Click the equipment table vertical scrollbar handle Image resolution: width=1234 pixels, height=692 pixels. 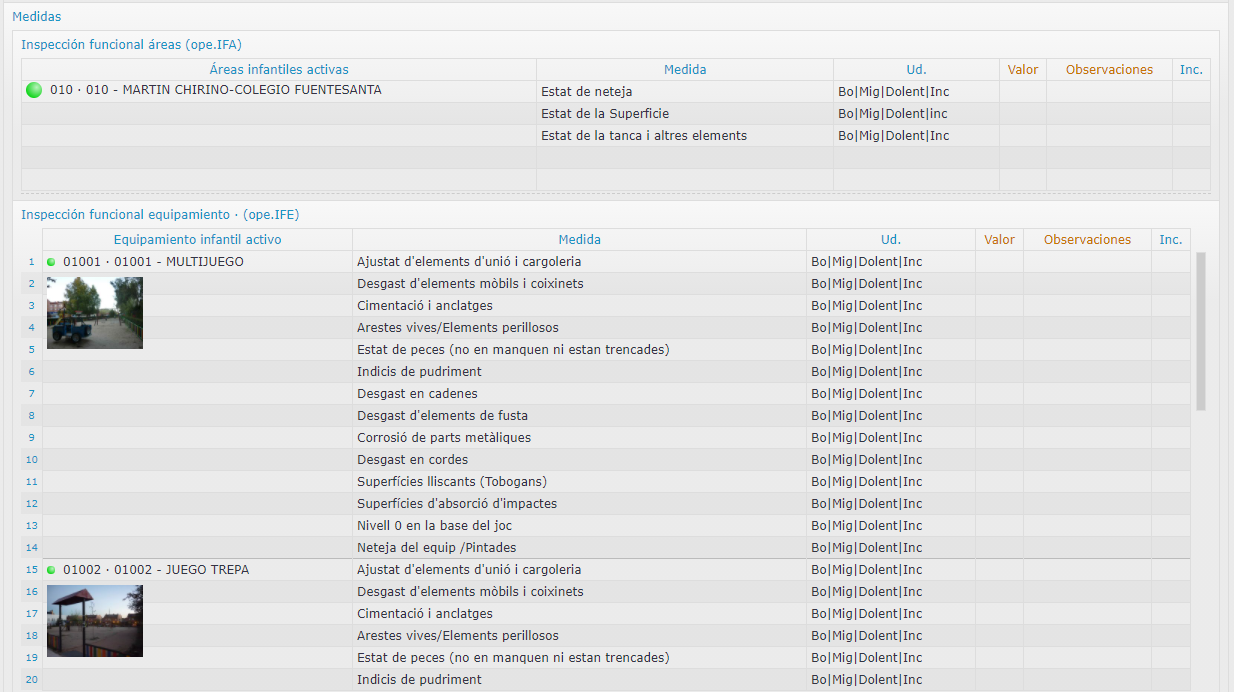click(x=1201, y=331)
